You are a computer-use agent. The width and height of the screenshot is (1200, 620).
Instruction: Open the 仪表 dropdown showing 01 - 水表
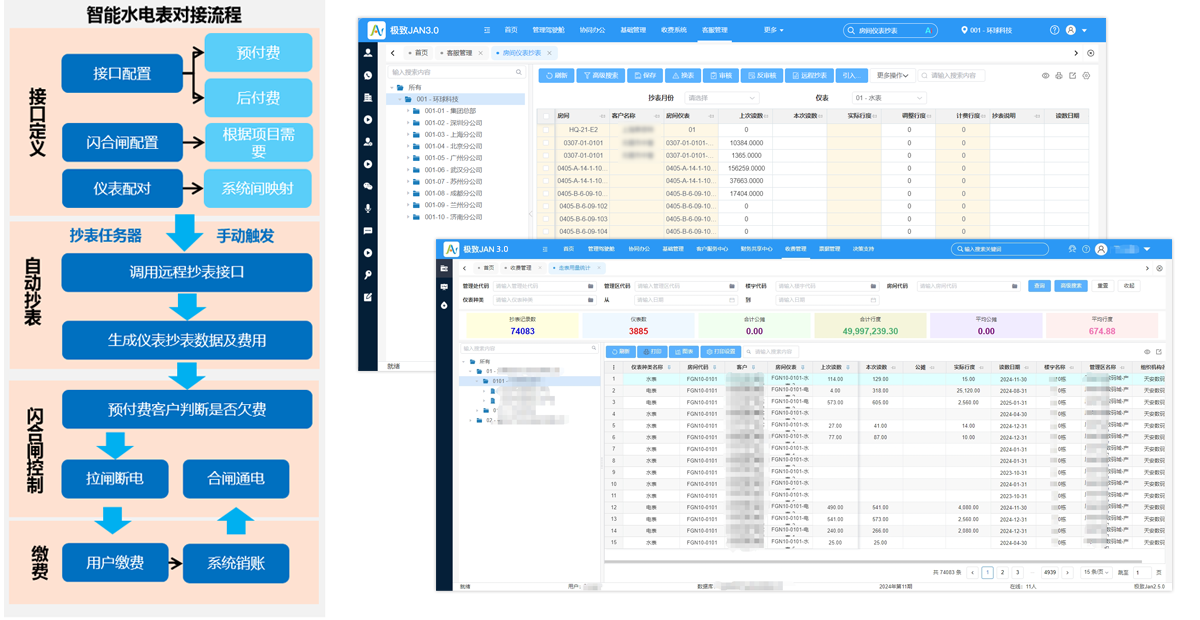click(x=889, y=98)
